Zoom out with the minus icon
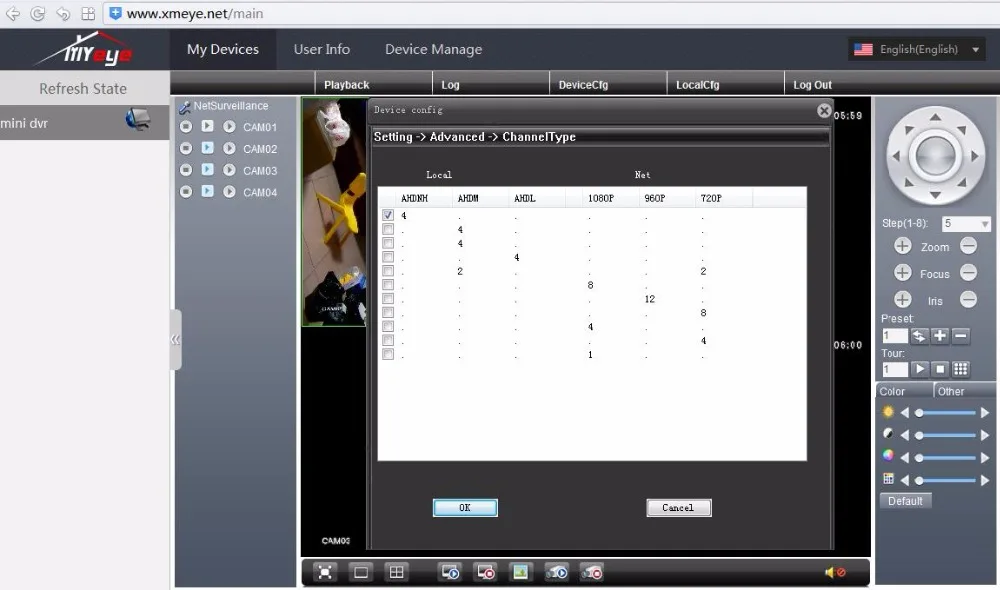1000x590 pixels. pyautogui.click(x=968, y=246)
